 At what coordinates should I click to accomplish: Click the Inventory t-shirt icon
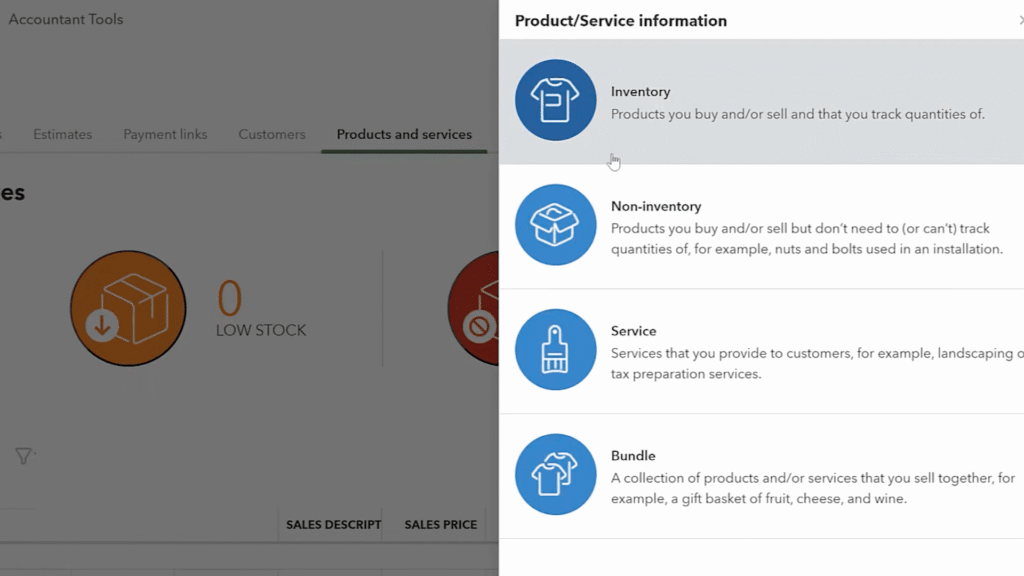(555, 100)
